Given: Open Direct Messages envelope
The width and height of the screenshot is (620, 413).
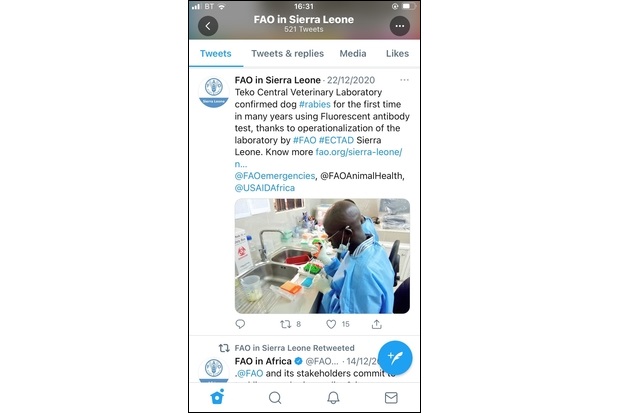Looking at the screenshot, I should click(x=391, y=398).
